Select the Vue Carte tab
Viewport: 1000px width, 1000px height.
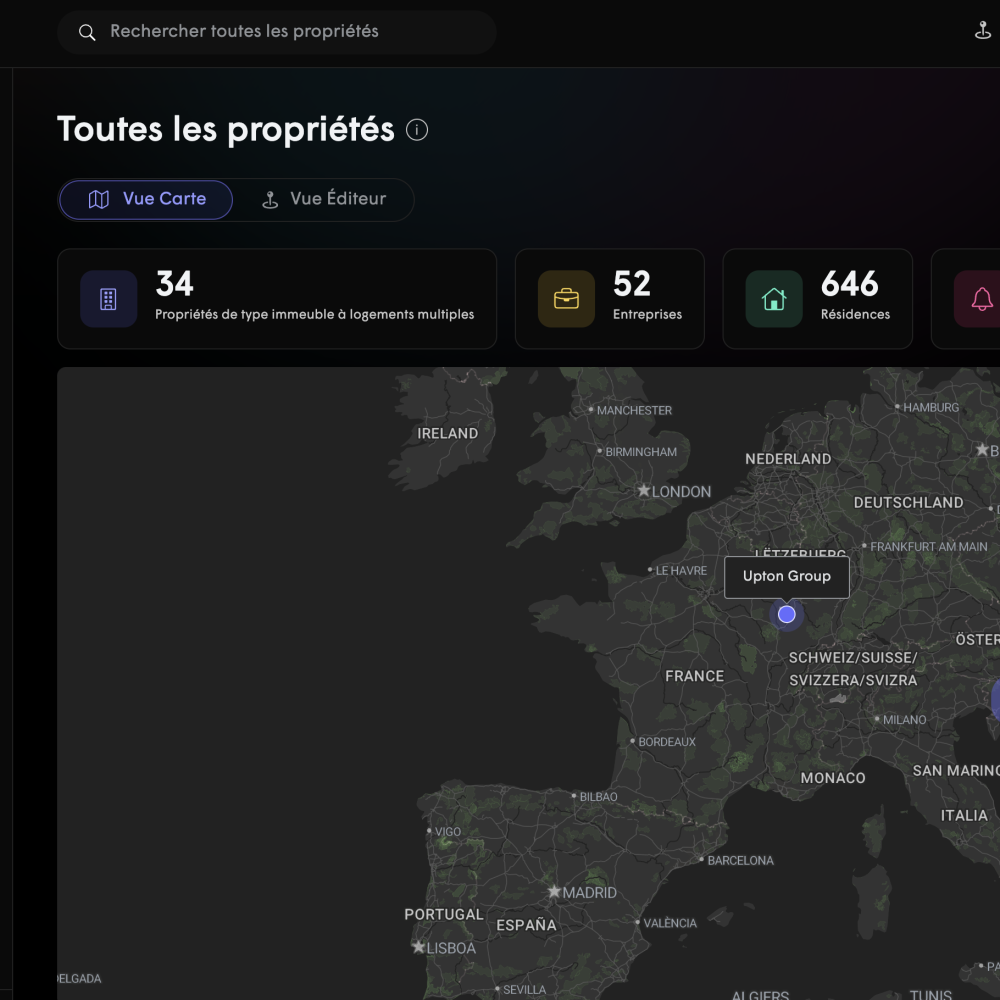point(146,199)
